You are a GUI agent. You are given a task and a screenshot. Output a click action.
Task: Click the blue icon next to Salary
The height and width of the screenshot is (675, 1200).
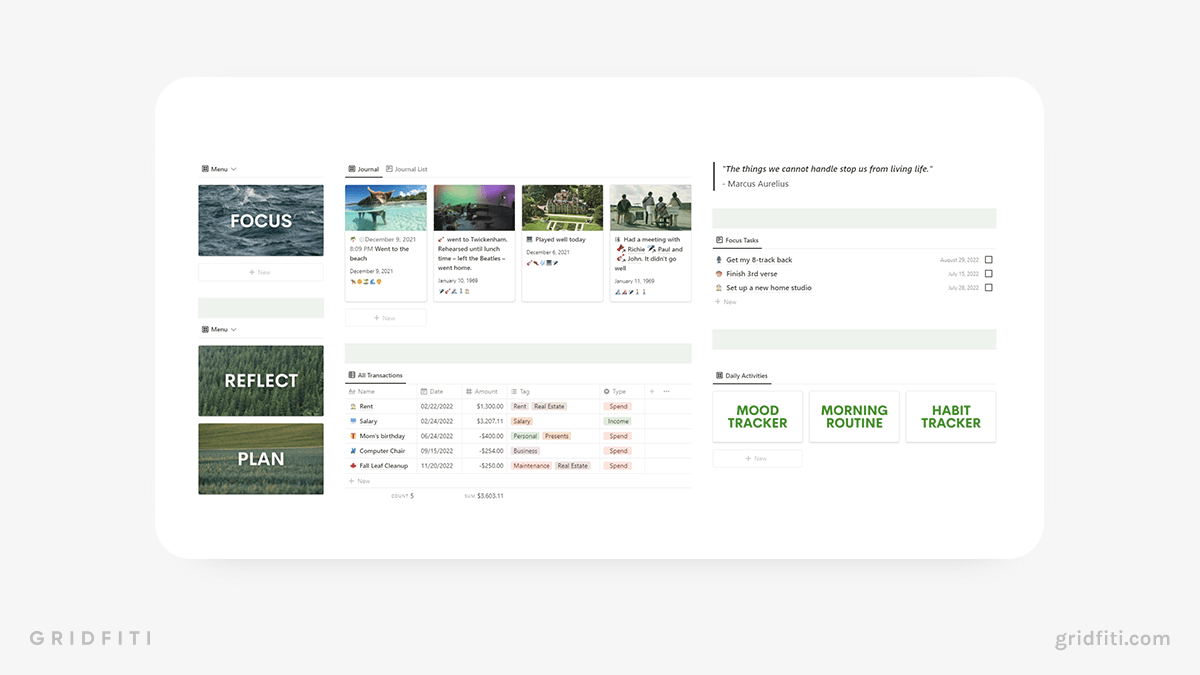[x=353, y=421]
